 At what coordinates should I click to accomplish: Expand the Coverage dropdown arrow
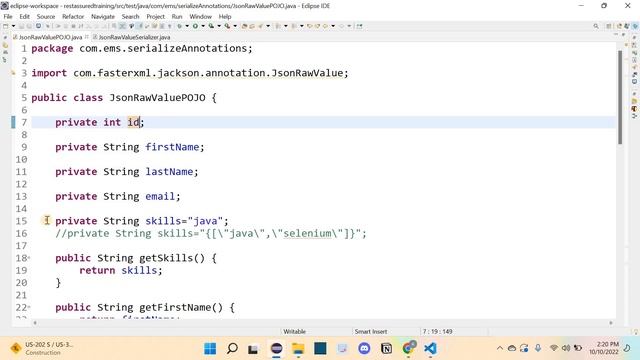(x=219, y=26)
